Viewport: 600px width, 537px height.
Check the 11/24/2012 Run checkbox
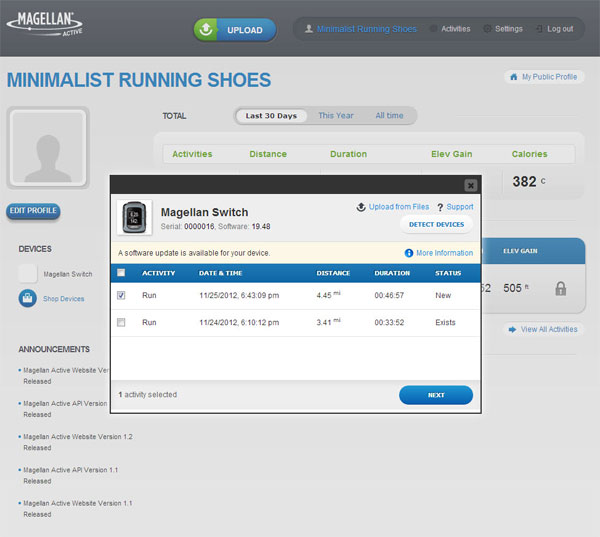pyautogui.click(x=121, y=322)
